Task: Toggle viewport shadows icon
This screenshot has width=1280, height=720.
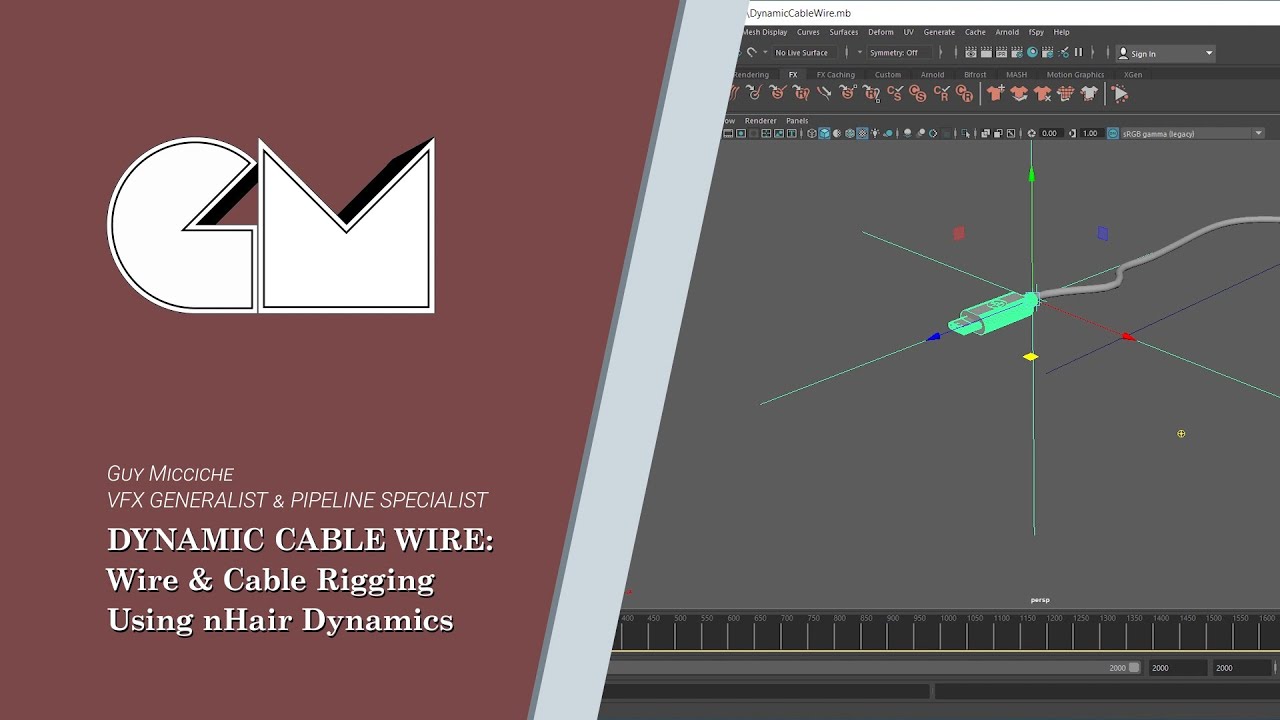Action: click(x=888, y=133)
